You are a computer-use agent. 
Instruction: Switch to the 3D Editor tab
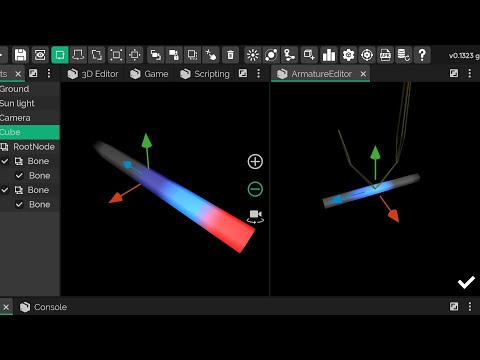point(93,74)
